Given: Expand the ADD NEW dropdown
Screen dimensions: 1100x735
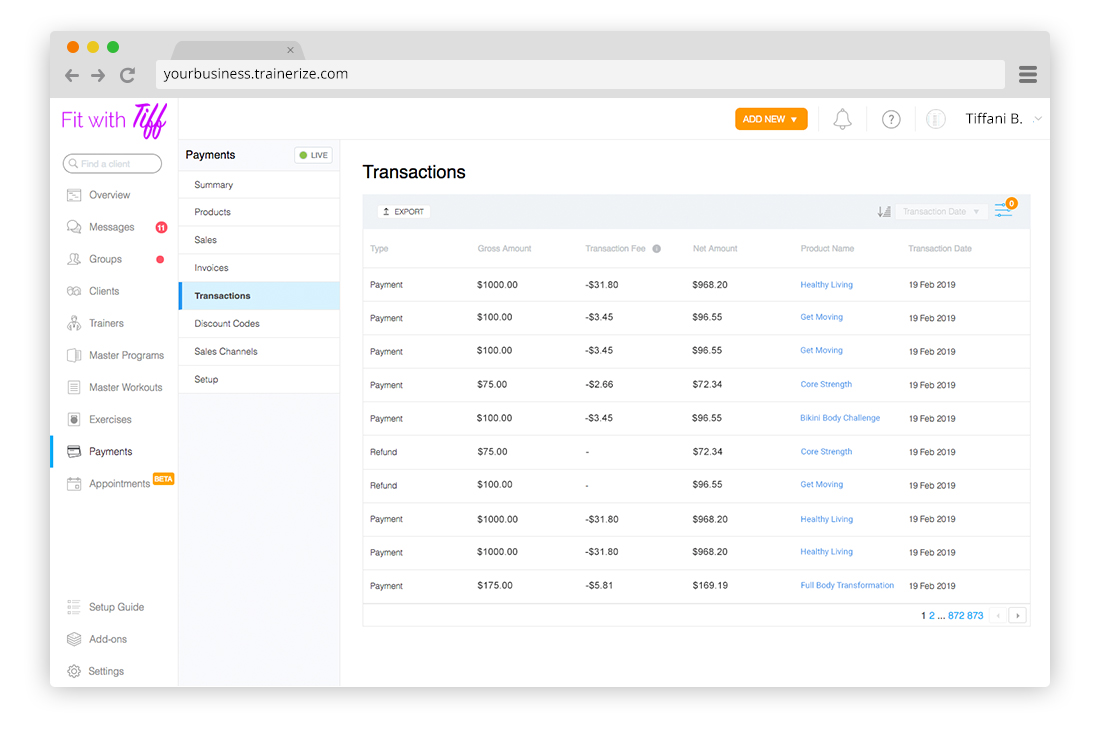Looking at the screenshot, I should [771, 119].
